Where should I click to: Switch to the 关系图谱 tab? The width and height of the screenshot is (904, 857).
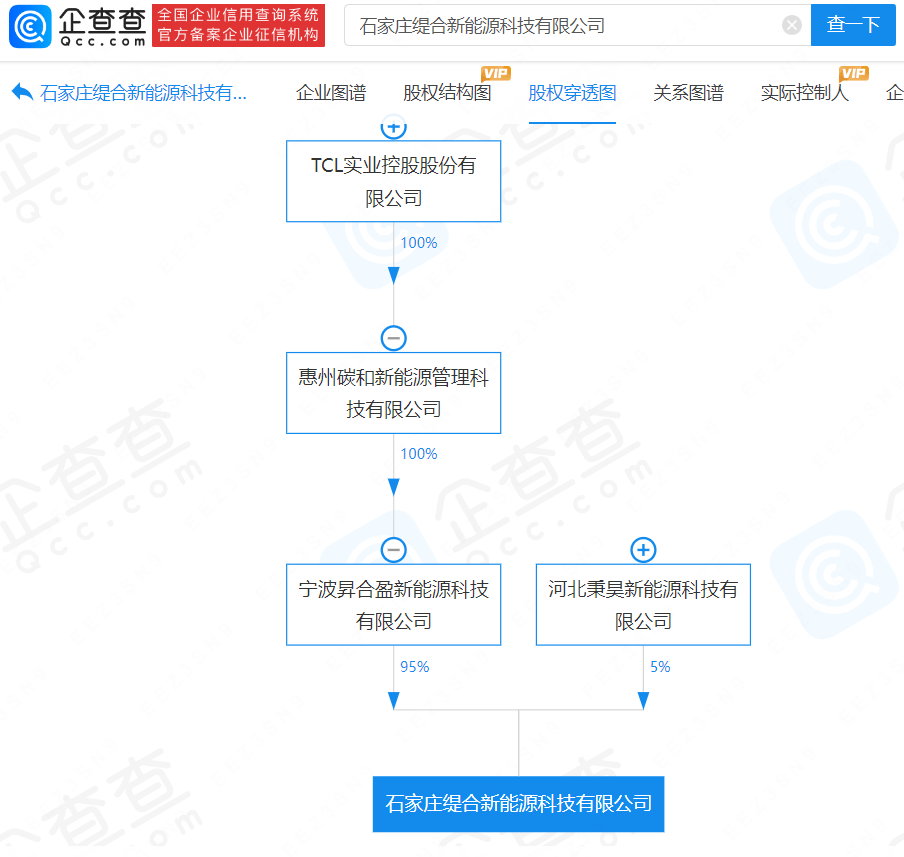688,93
